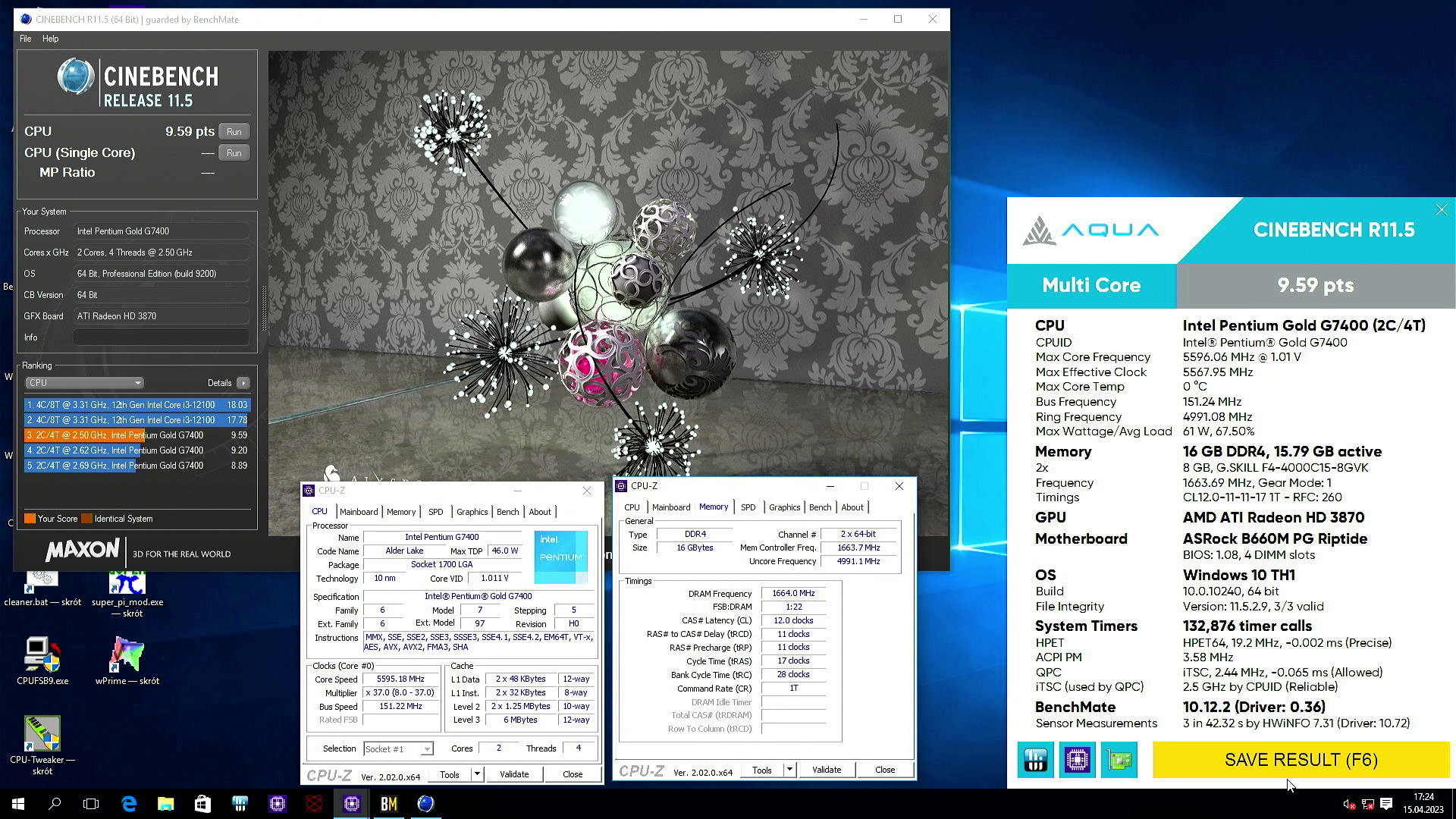
Task: Open Windows Start menu
Action: click(x=18, y=804)
